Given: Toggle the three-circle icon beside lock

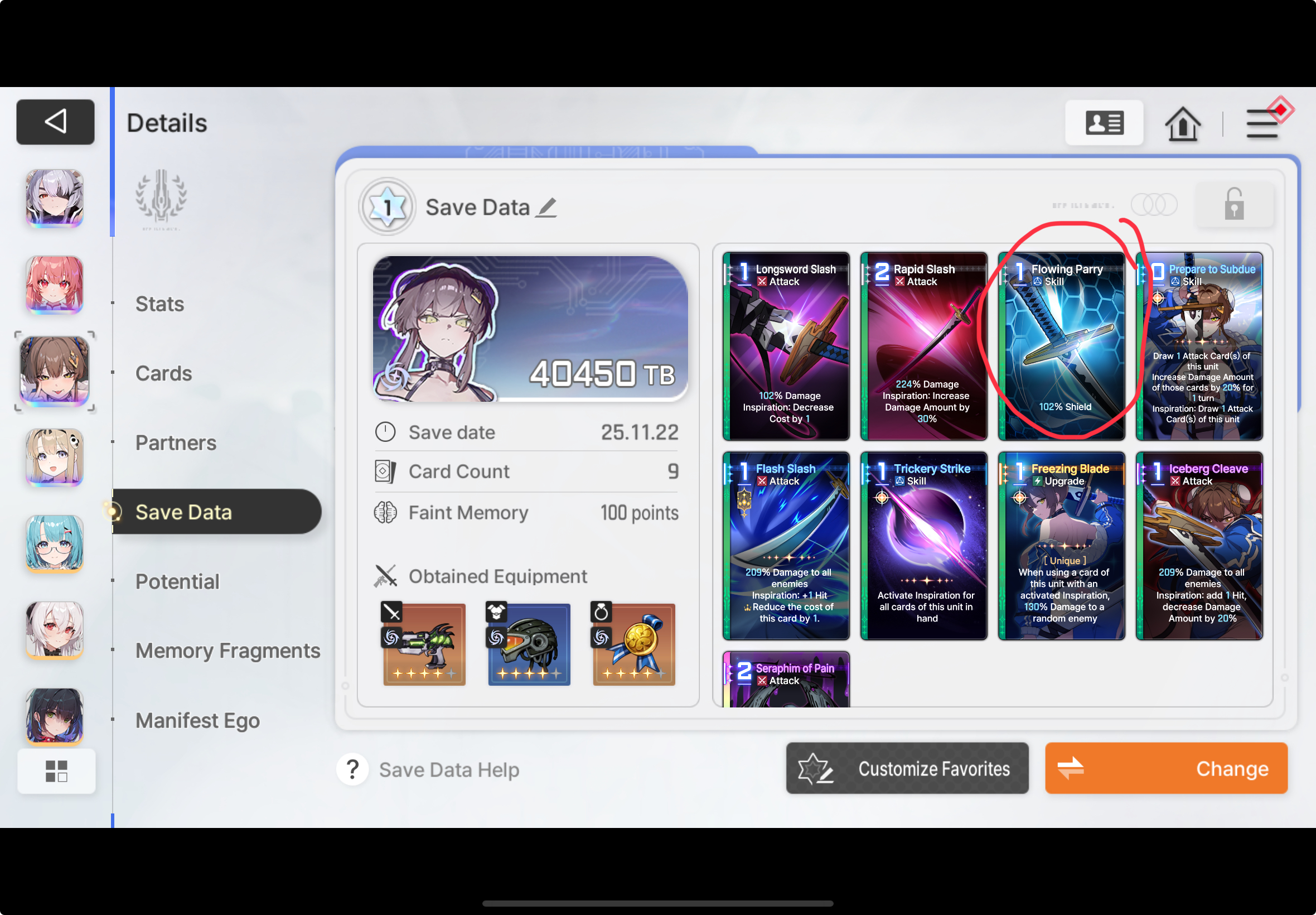Looking at the screenshot, I should [x=1154, y=205].
